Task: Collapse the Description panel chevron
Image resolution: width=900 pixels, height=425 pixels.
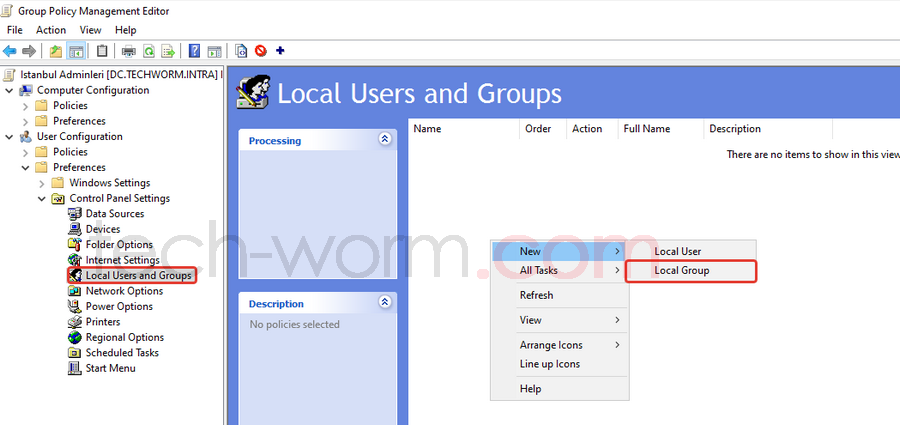Action: tap(385, 302)
